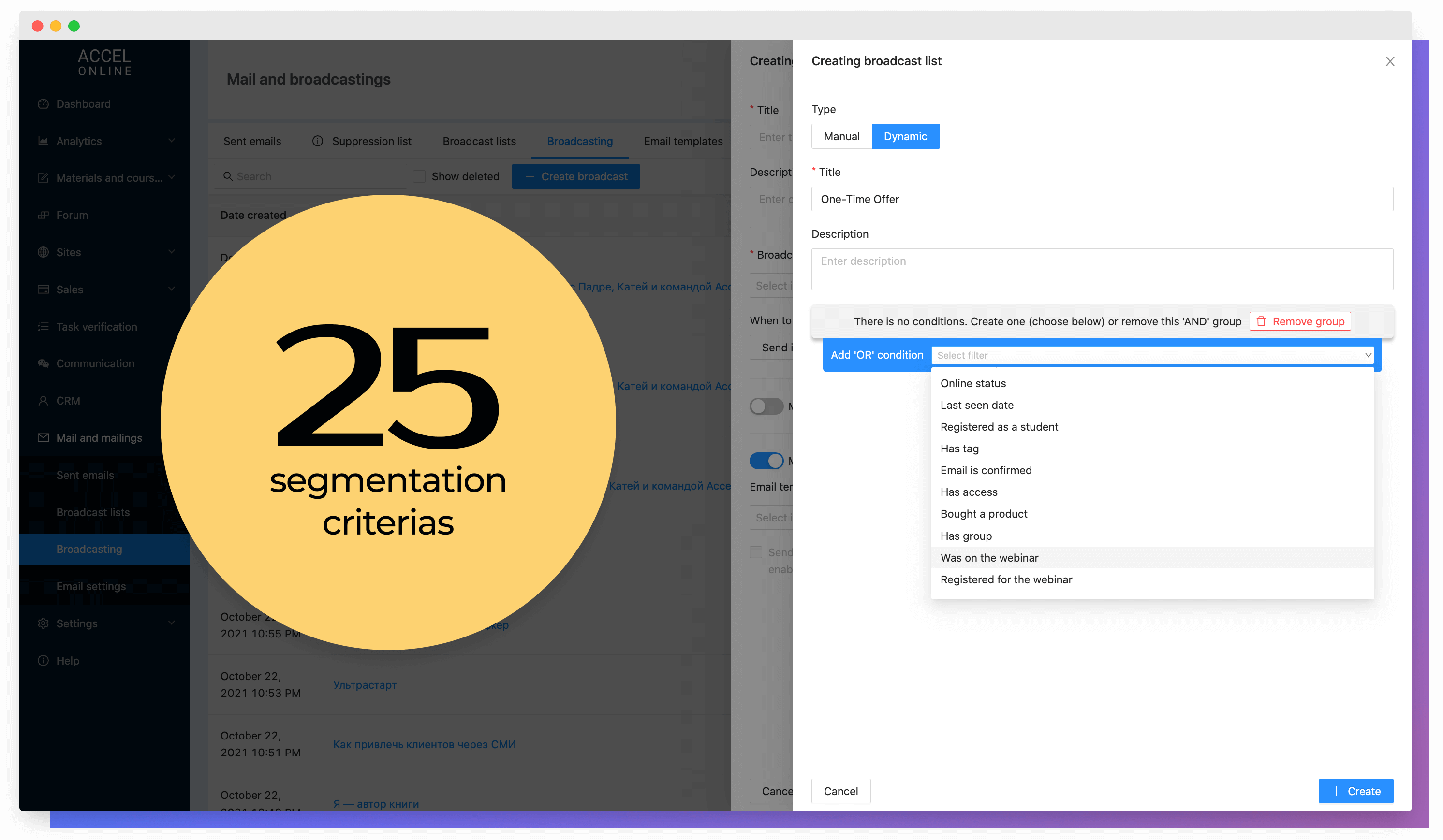1443x840 pixels.
Task: Open the Dashboard gauge icon
Action: pyautogui.click(x=43, y=103)
